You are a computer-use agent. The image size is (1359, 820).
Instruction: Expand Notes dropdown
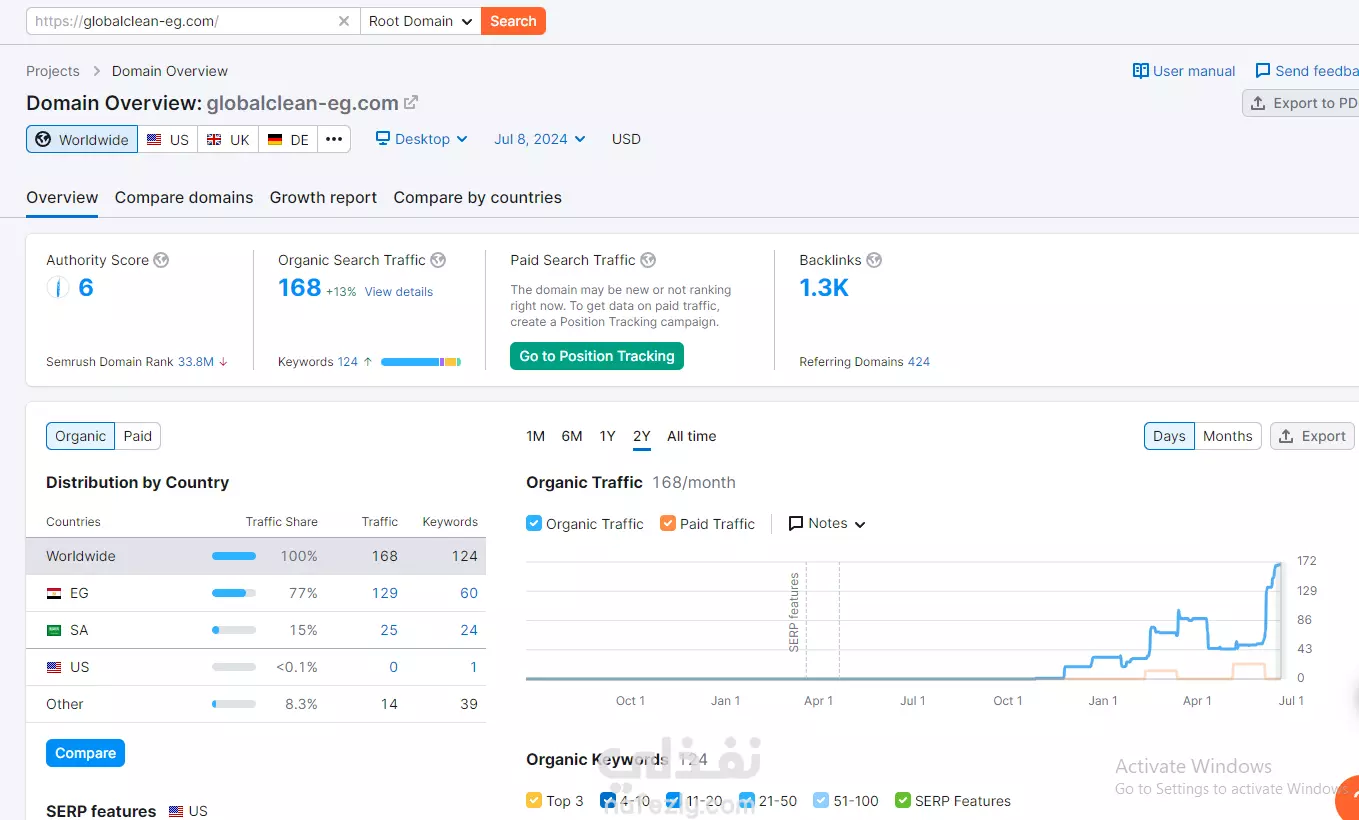tap(827, 523)
